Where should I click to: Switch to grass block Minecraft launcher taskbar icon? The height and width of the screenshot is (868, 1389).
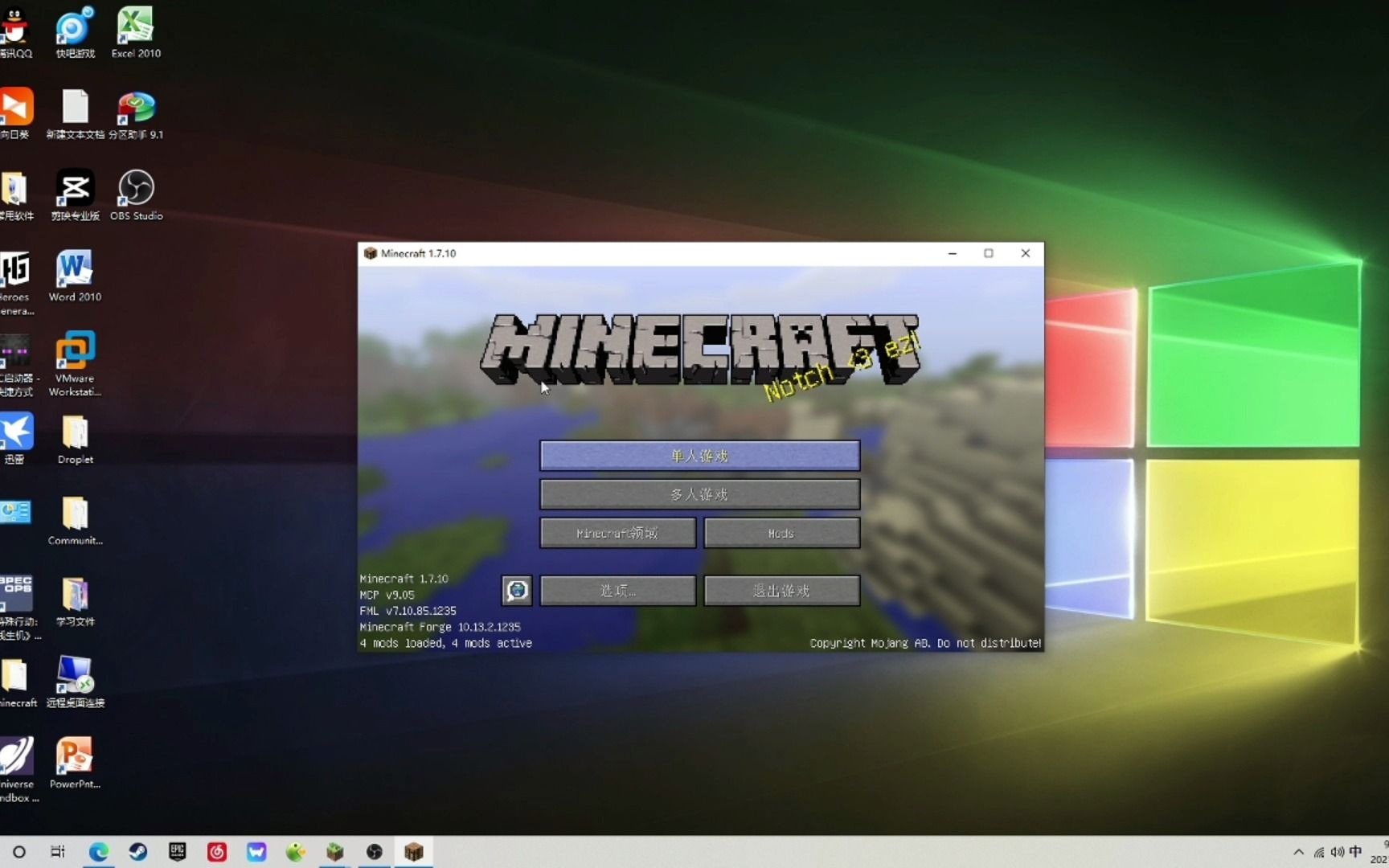(x=335, y=852)
